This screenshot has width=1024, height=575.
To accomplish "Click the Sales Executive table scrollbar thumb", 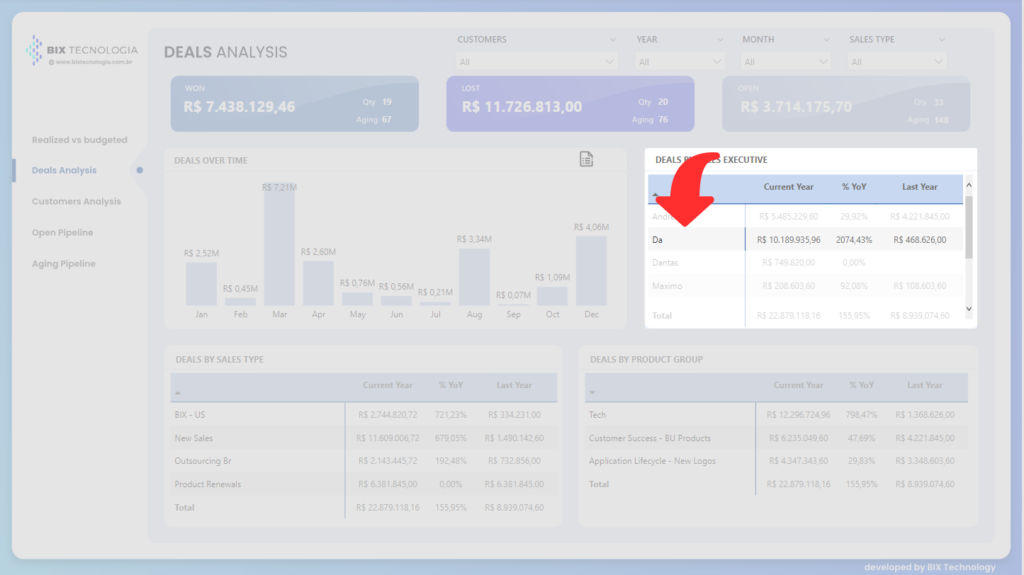I will click(968, 227).
